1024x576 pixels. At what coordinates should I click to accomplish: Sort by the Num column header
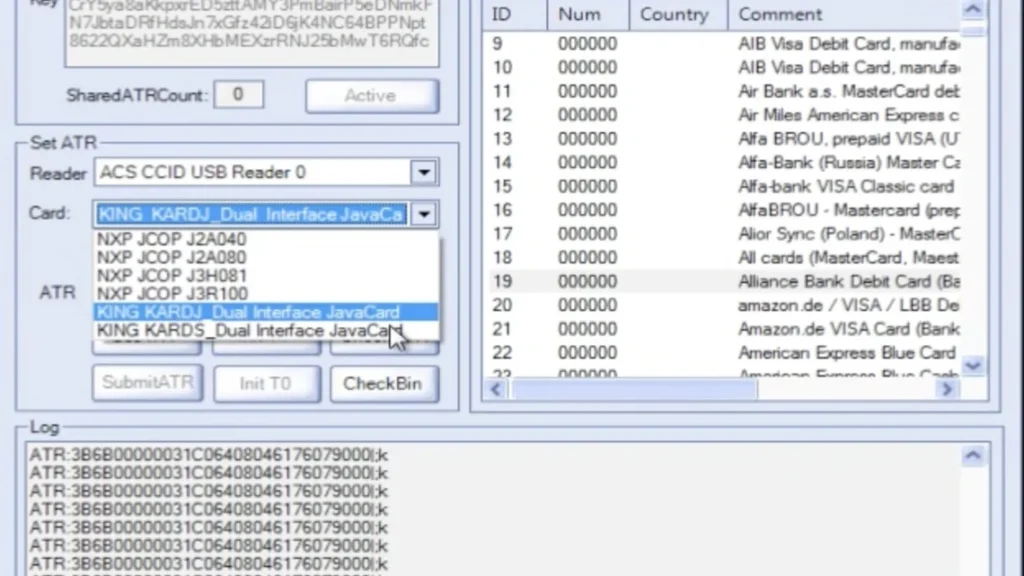point(588,14)
